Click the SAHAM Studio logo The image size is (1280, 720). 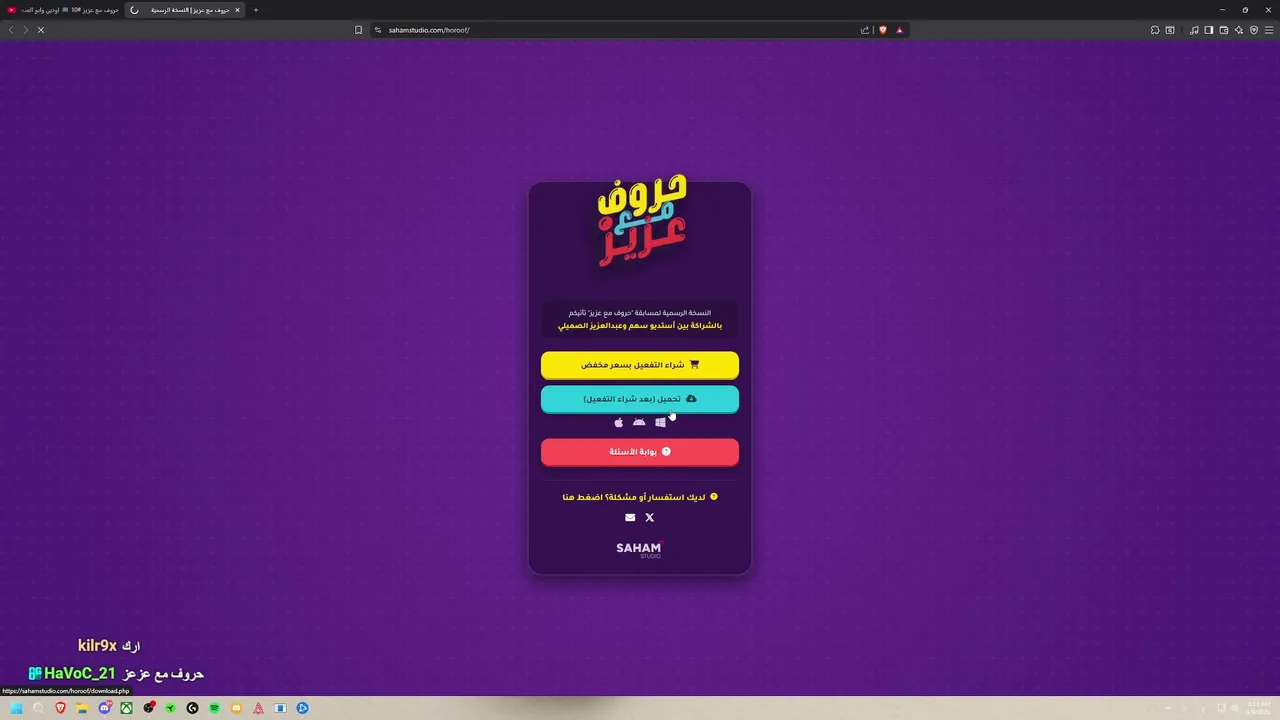pos(639,549)
